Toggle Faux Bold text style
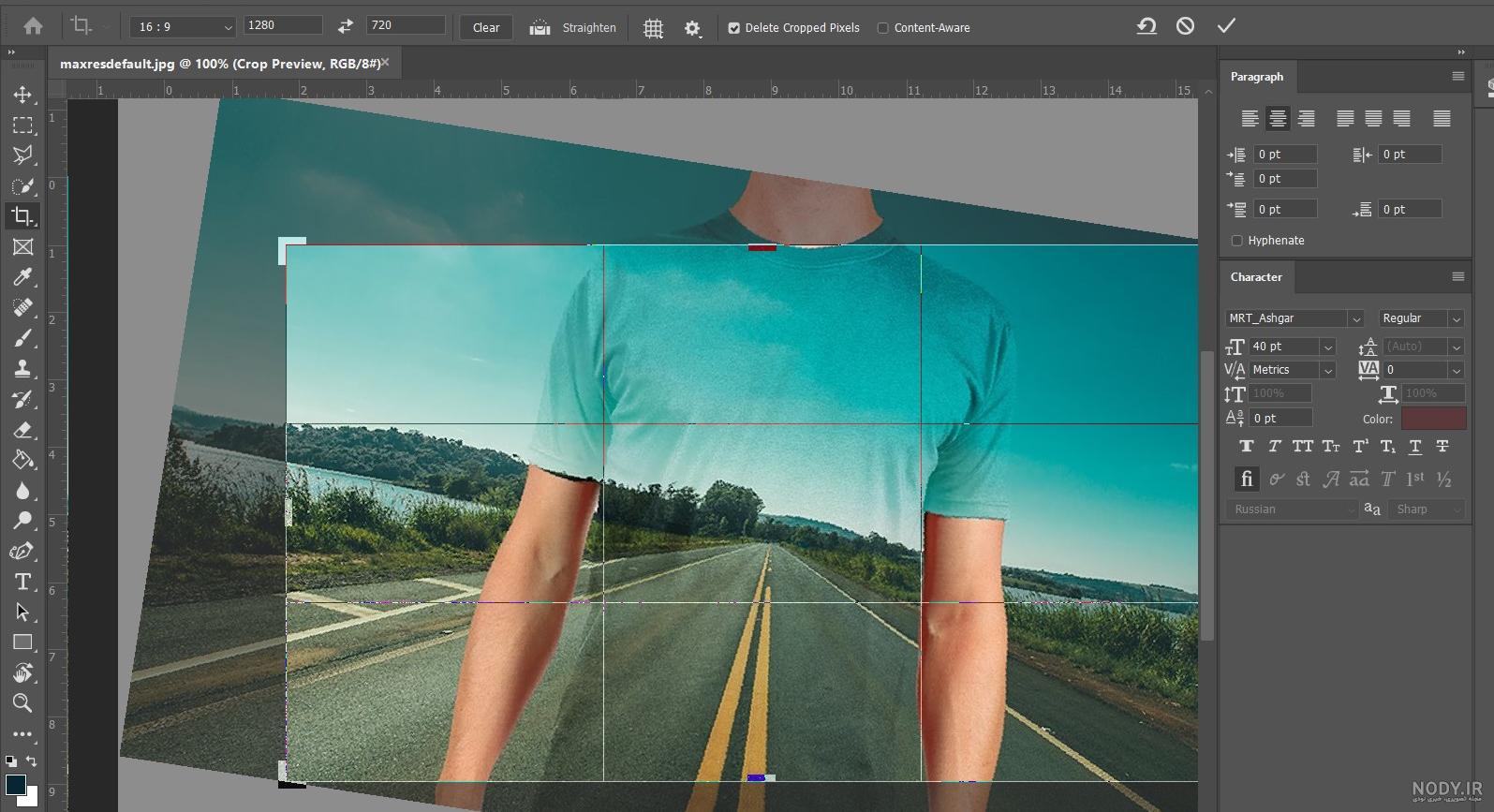Viewport: 1494px width, 812px height. click(x=1246, y=447)
